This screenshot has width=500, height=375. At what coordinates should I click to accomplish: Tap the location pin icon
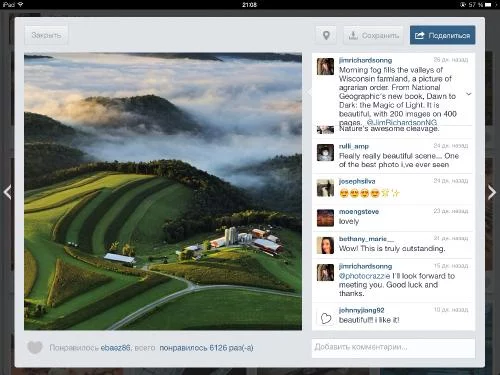[326, 35]
